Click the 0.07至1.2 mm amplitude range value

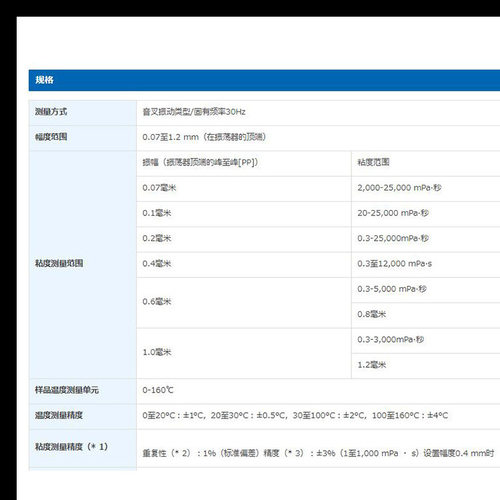[204, 137]
